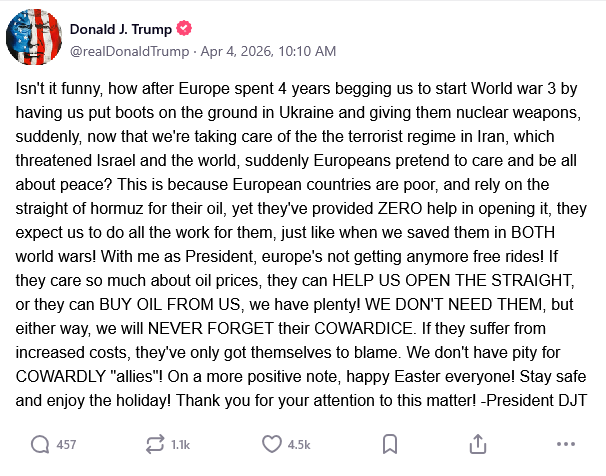
Task: Click the pink verified badge checkmark
Action: tap(184, 28)
